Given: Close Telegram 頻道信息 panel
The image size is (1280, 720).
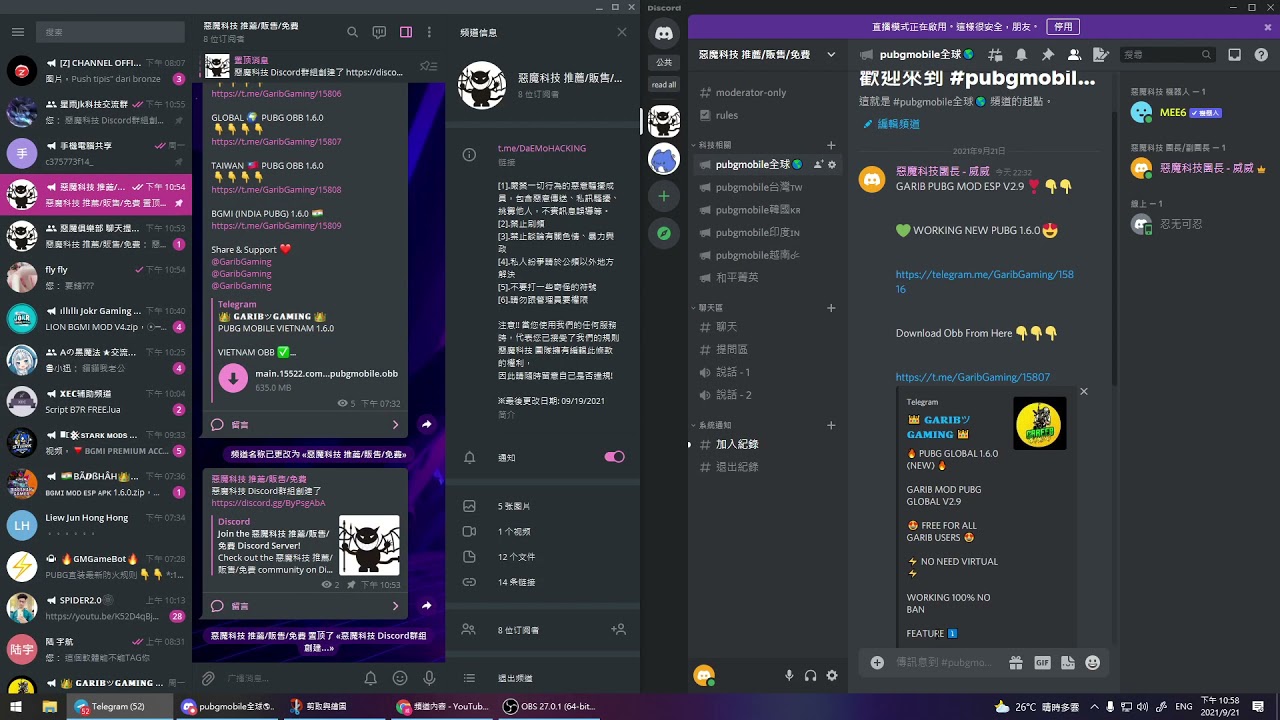Looking at the screenshot, I should click(x=622, y=32).
